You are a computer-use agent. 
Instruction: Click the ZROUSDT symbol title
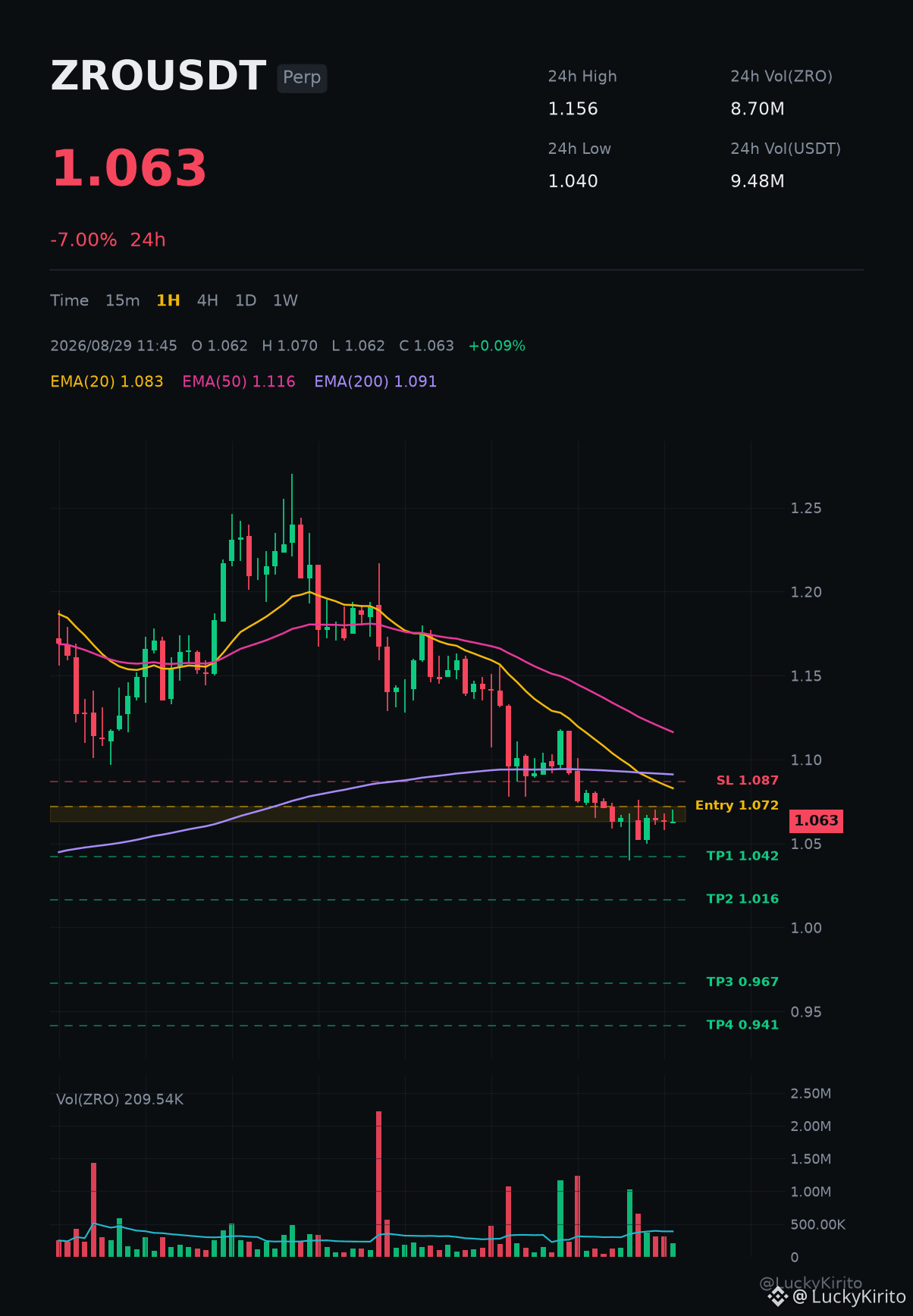158,77
